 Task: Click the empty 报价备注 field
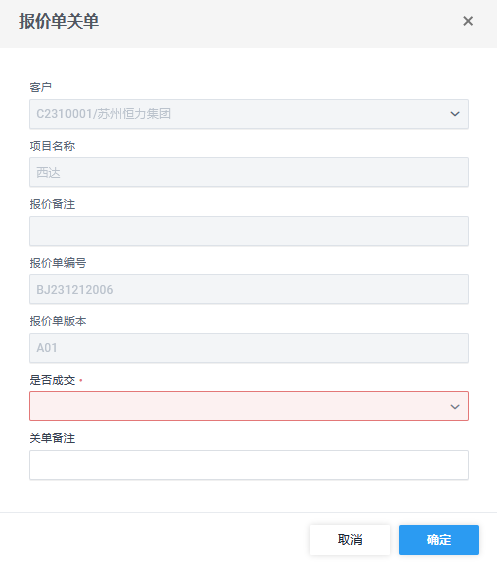[x=249, y=231]
